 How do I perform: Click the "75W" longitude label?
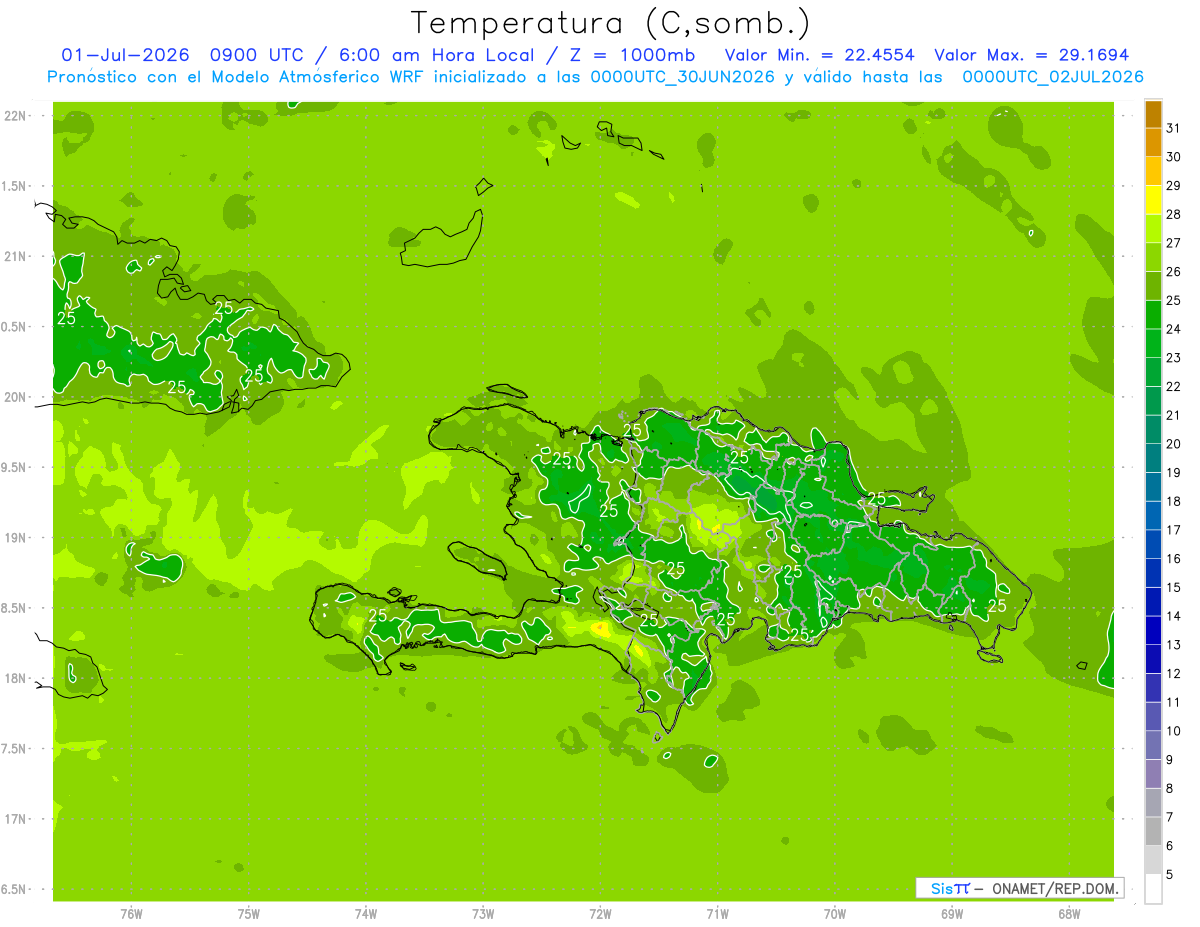(x=248, y=913)
